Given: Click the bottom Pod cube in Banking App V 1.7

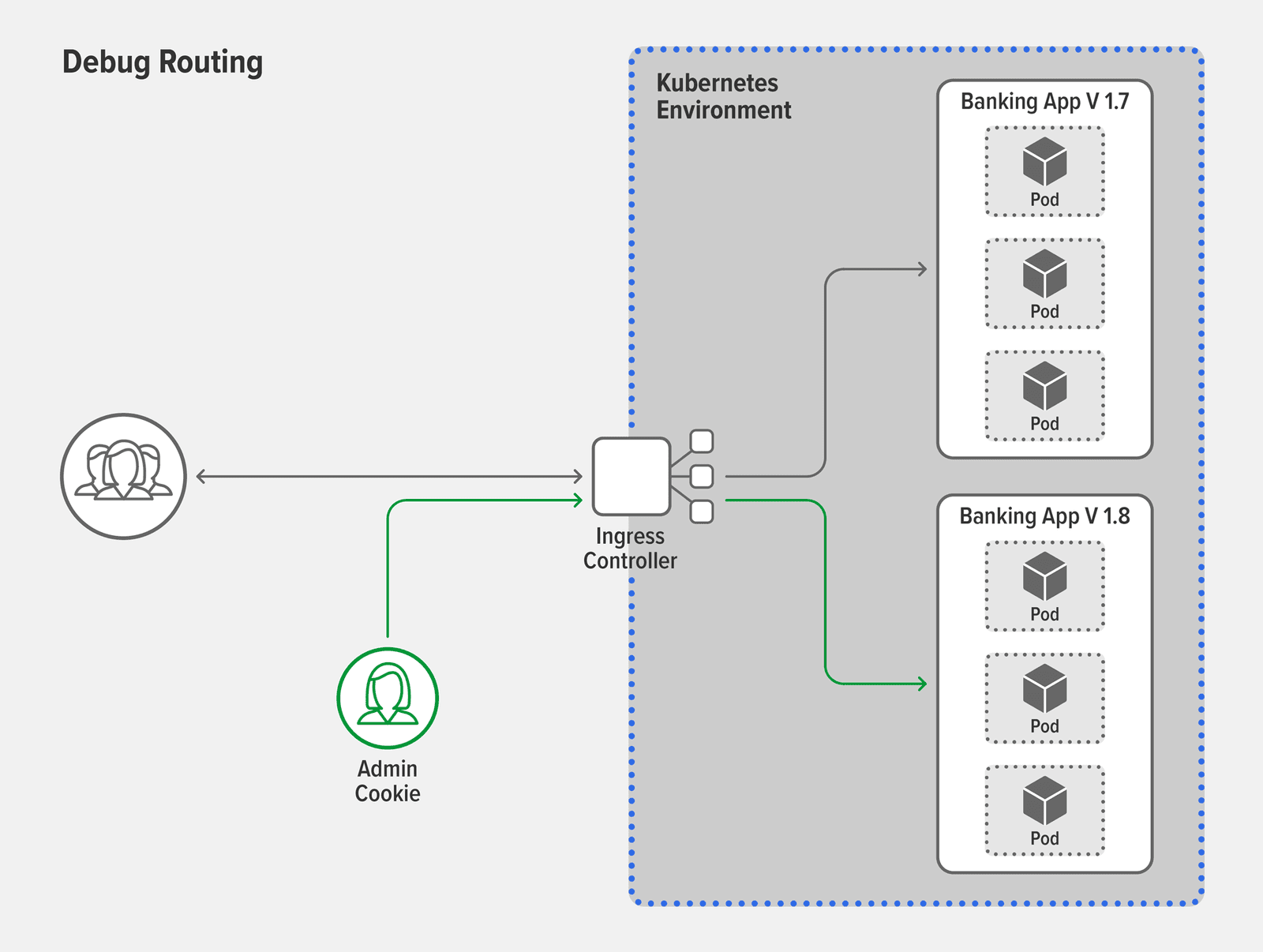Looking at the screenshot, I should [1044, 384].
